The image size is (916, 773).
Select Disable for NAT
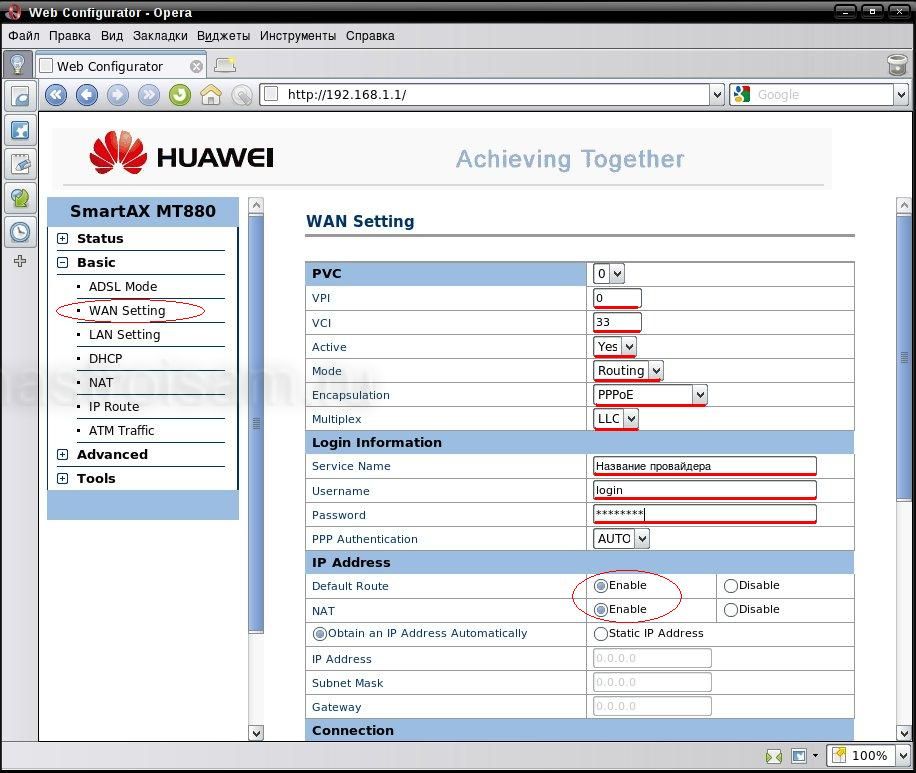coord(731,610)
